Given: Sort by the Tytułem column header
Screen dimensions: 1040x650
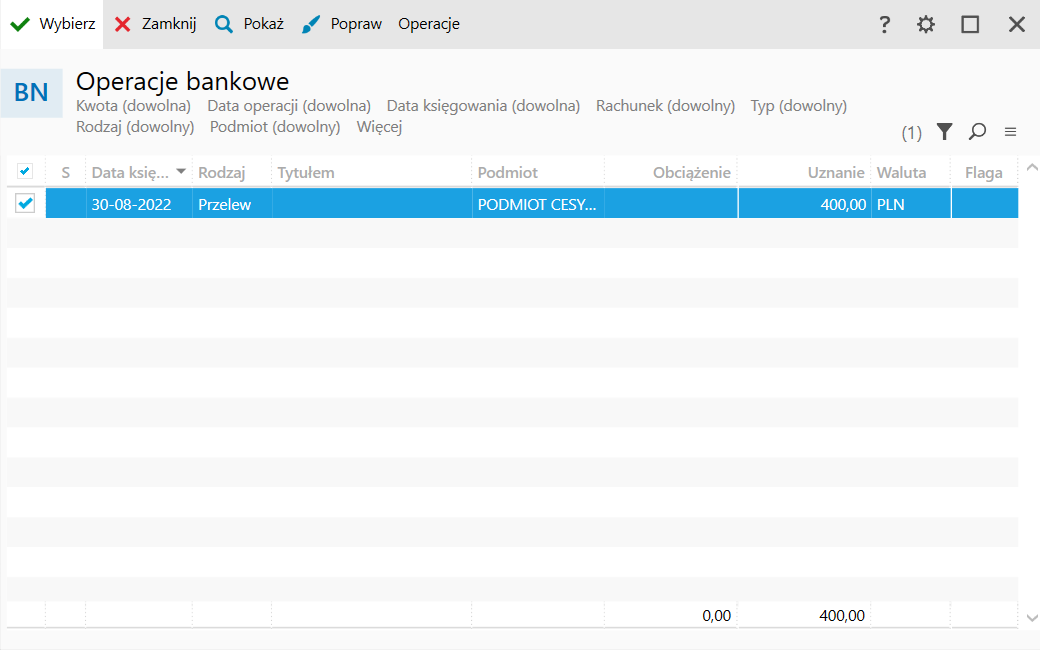Looking at the screenshot, I should (371, 172).
